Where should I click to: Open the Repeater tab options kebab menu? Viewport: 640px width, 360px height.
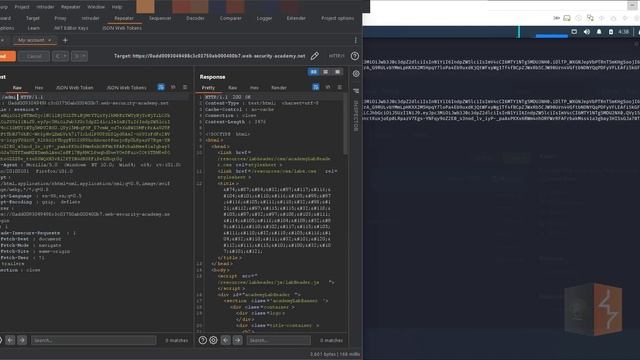click(x=356, y=40)
